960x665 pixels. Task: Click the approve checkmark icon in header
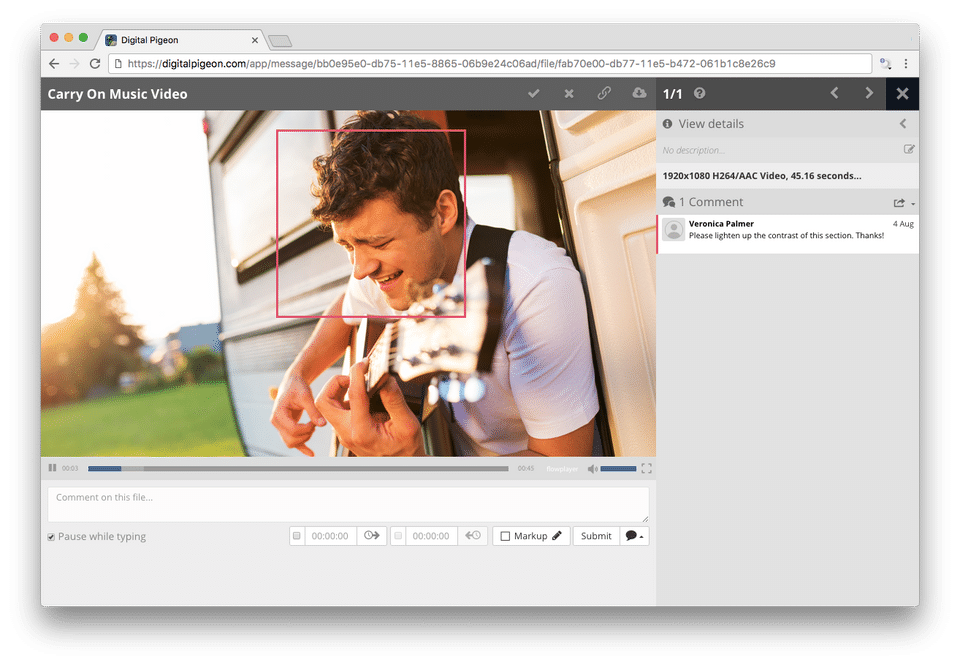coord(533,94)
